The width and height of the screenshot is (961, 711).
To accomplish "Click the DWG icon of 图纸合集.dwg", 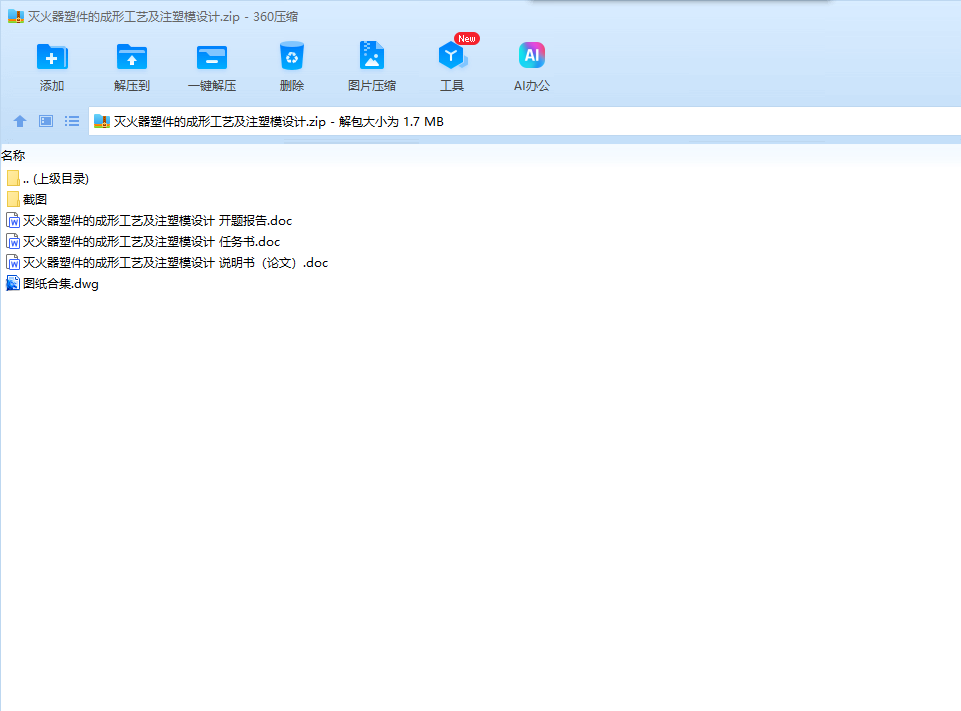I will [13, 283].
